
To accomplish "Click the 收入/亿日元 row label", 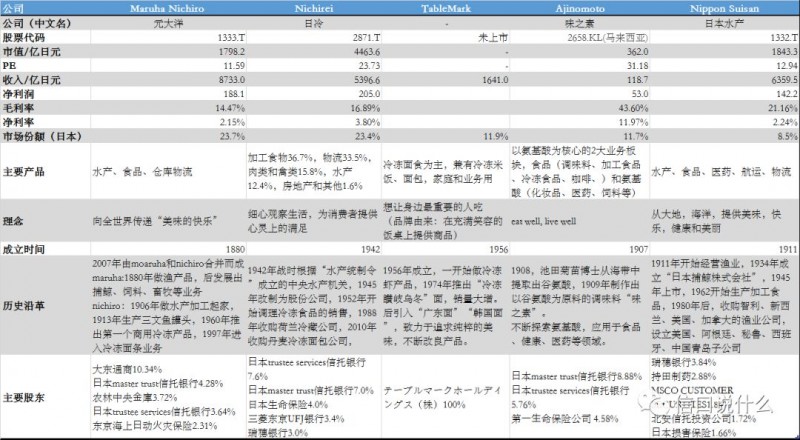I will click(31, 80).
